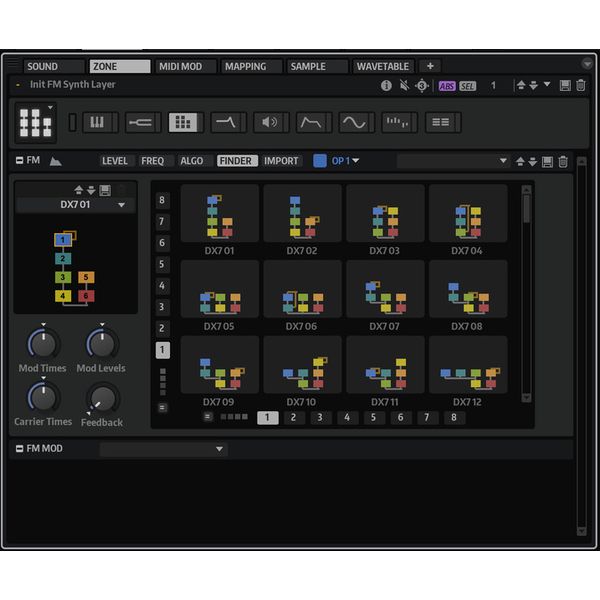This screenshot has height=600, width=600.
Task: Save algorithm preset with floppy disk icon
Action: pos(105,190)
